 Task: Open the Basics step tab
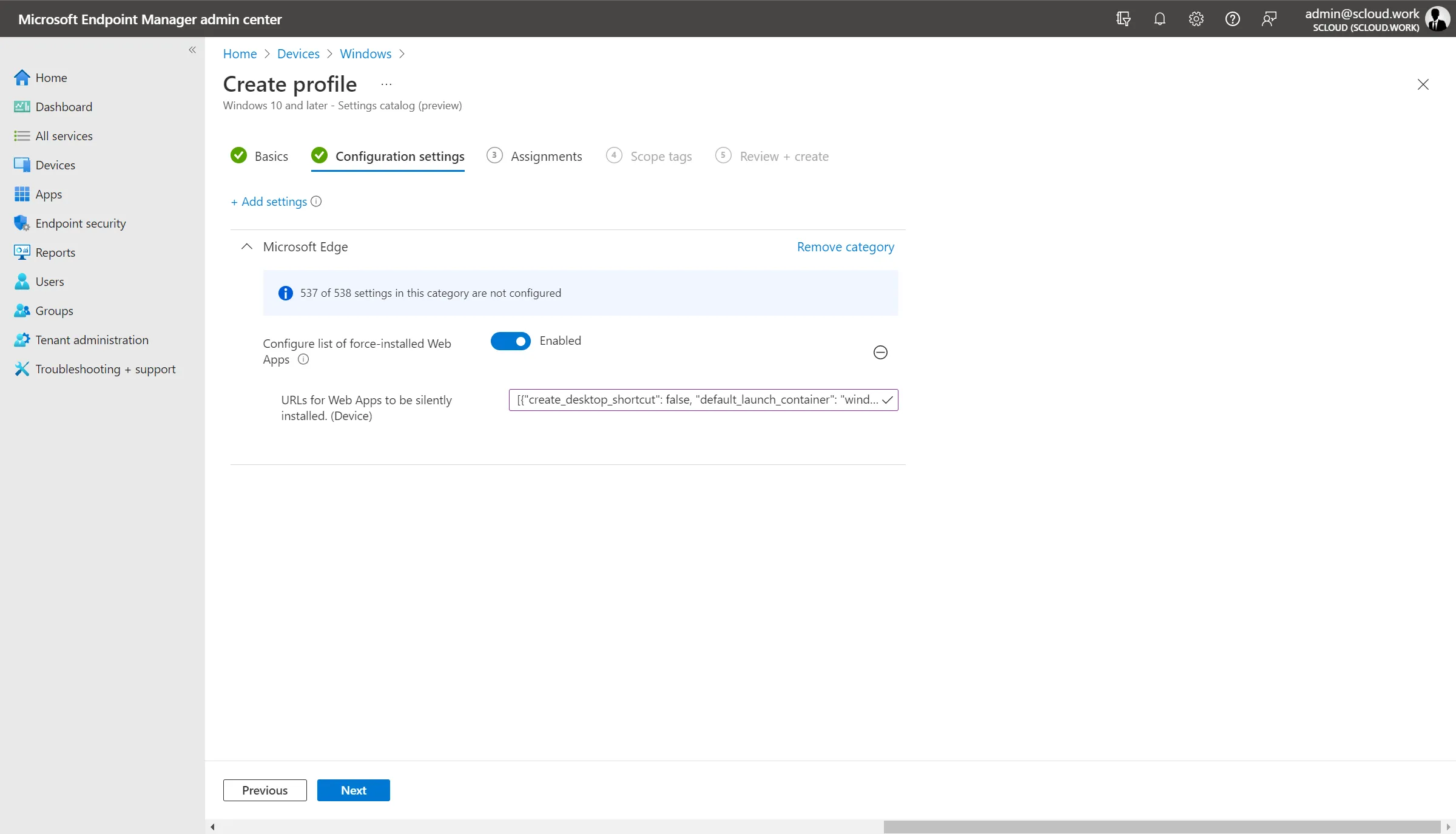pyautogui.click(x=260, y=157)
